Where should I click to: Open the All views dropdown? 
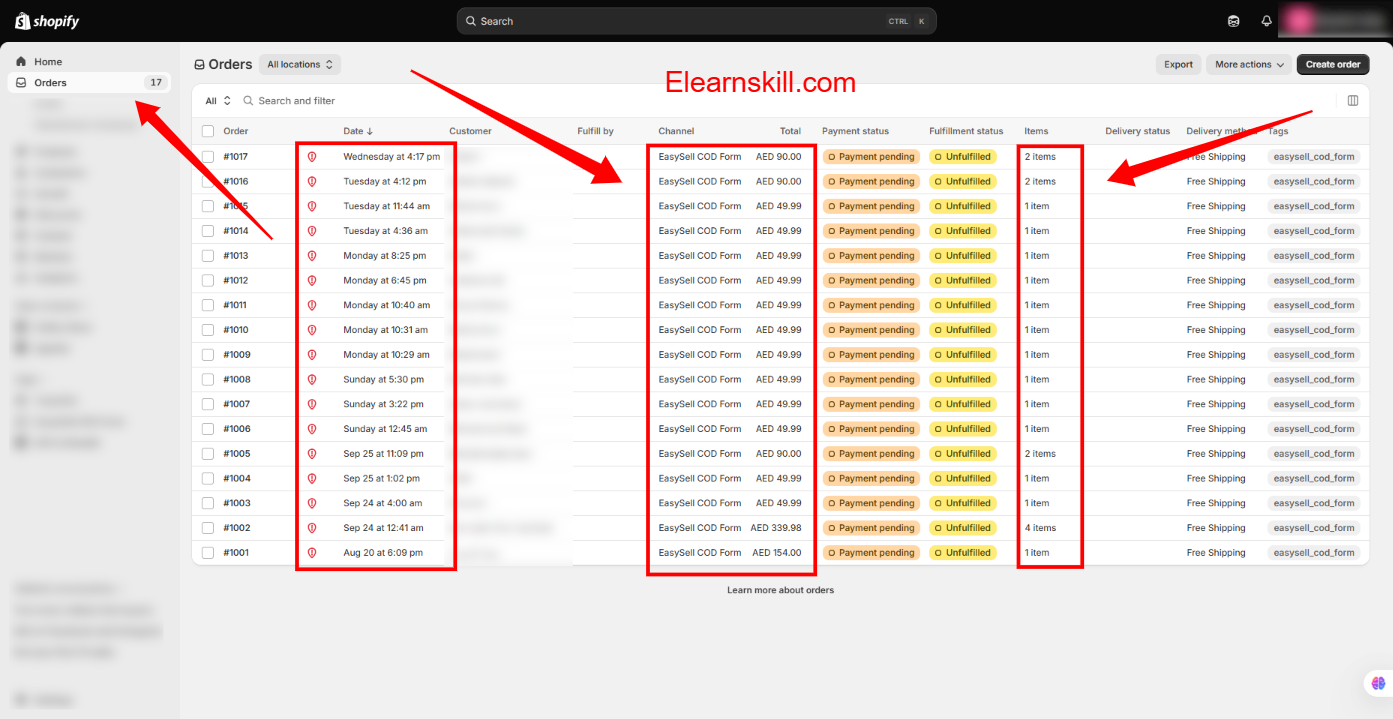[218, 101]
